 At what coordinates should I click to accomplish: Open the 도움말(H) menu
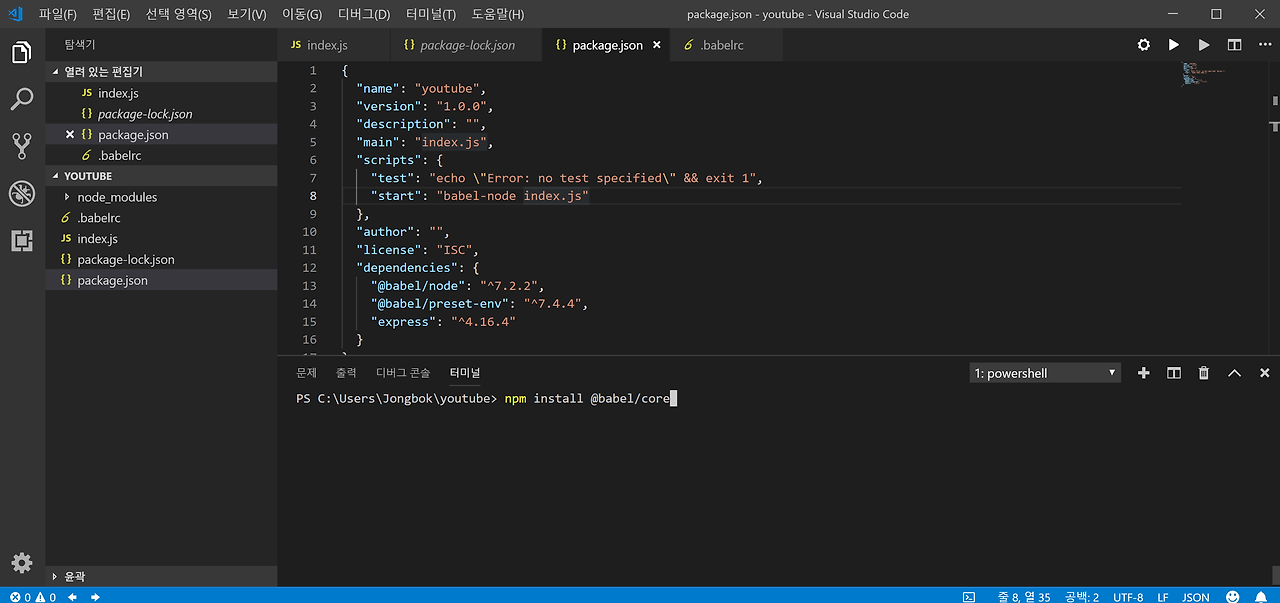497,14
